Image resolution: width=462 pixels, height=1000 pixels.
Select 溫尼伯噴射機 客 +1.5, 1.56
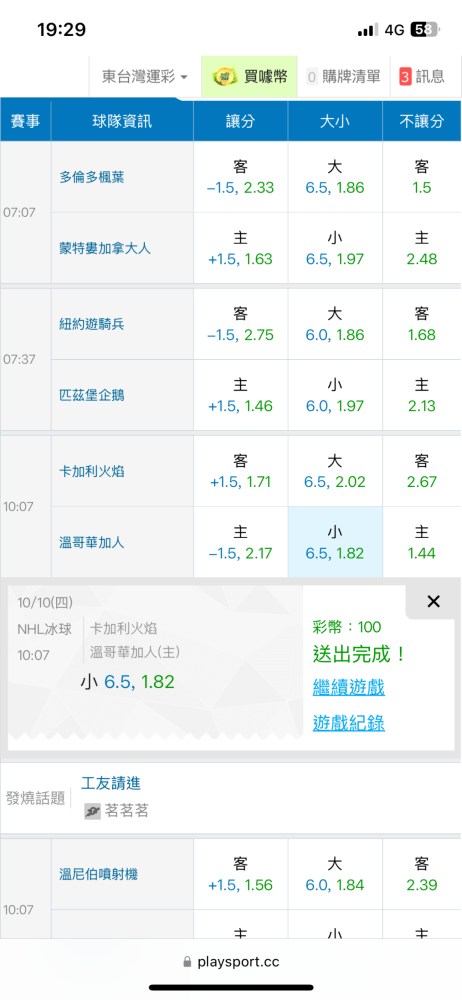pyautogui.click(x=241, y=874)
